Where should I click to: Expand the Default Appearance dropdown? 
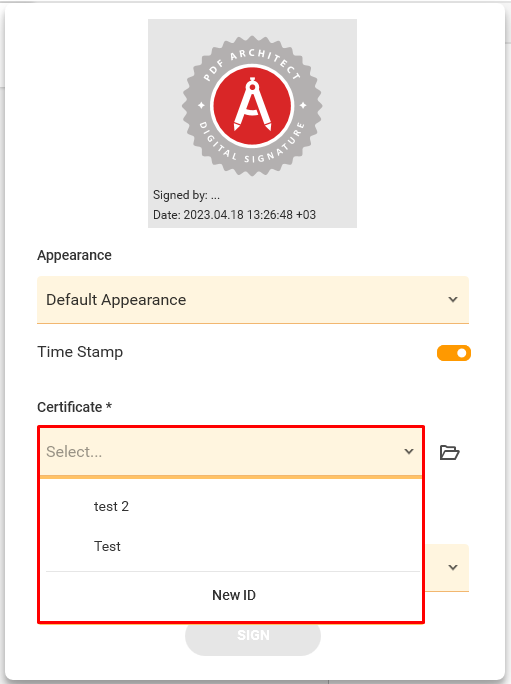point(253,300)
